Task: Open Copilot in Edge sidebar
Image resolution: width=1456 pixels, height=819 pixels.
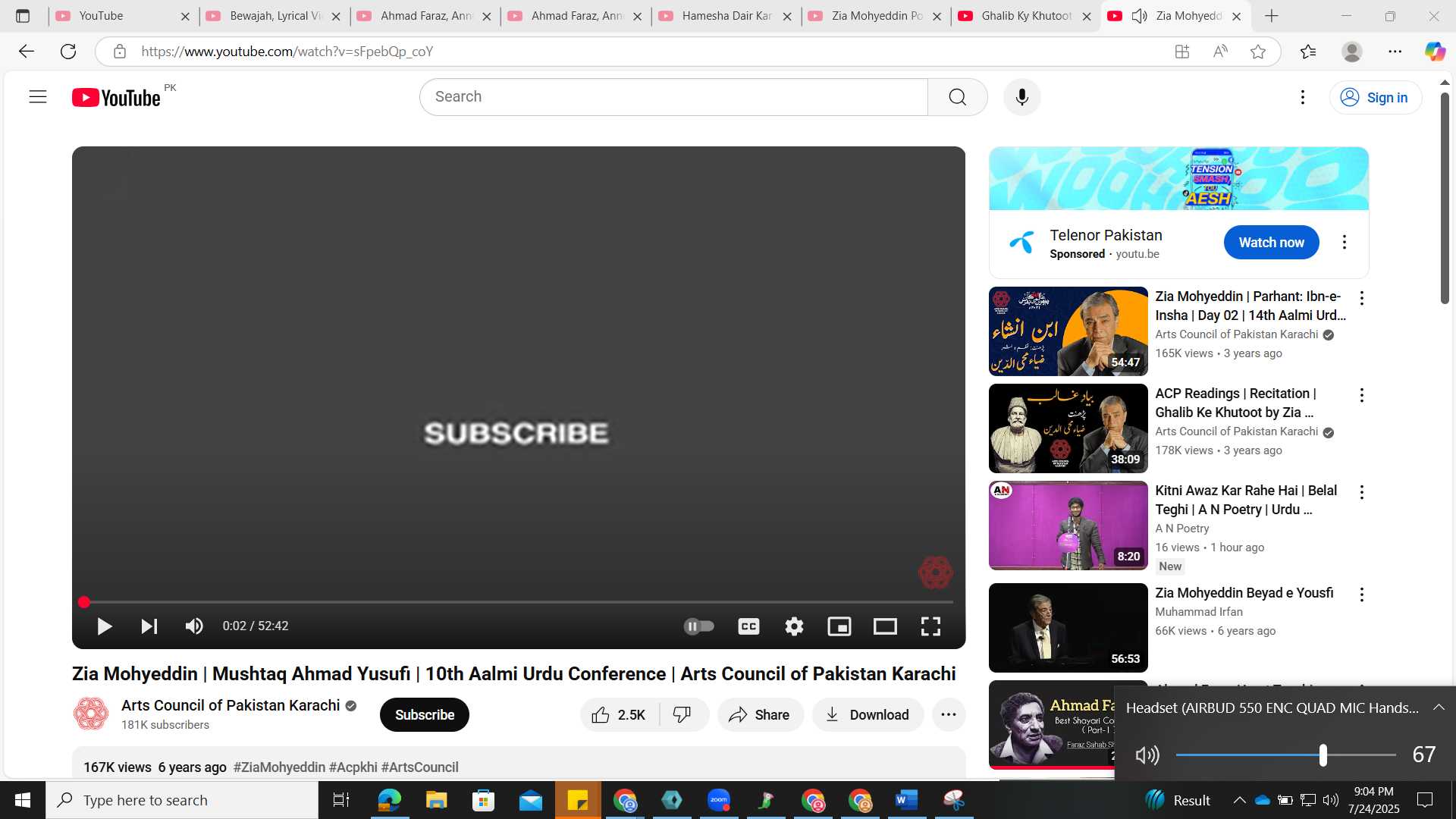Action: point(1435,52)
